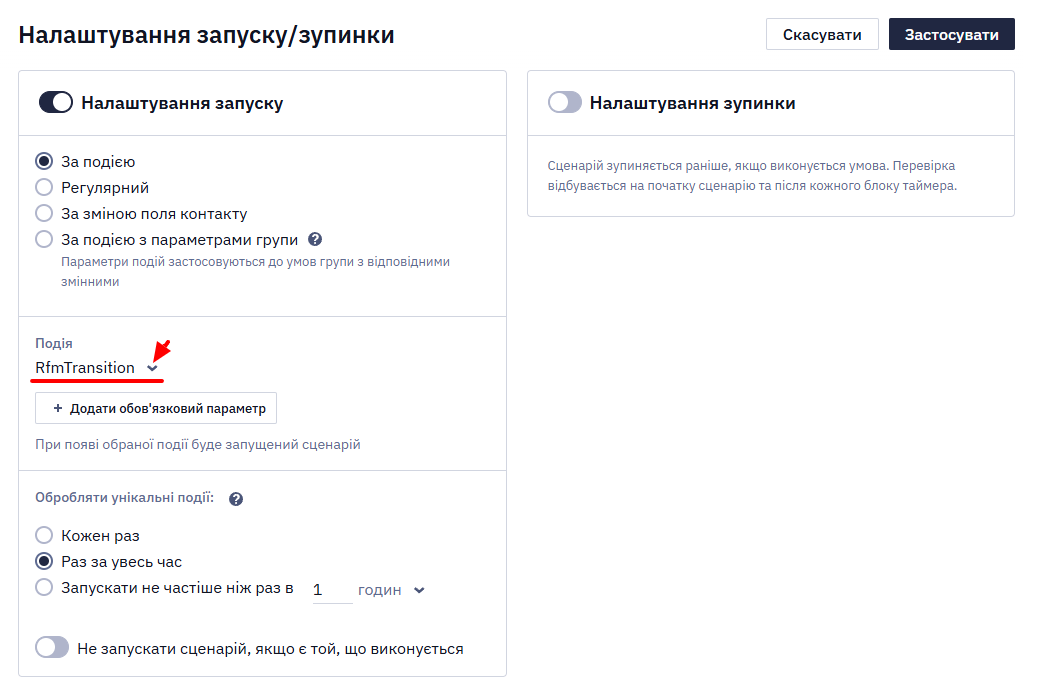
Task: Choose За зміною поля контакту option
Action: pyautogui.click(x=44, y=213)
